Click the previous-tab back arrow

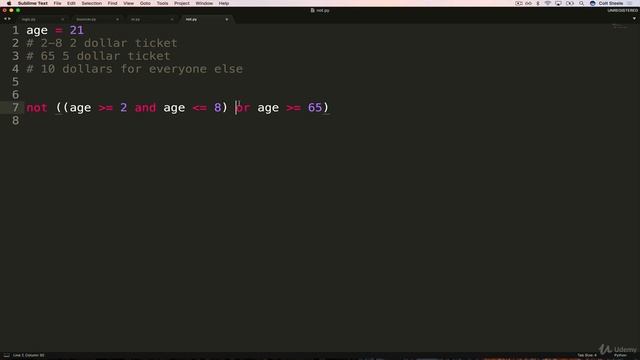pos(5,19)
